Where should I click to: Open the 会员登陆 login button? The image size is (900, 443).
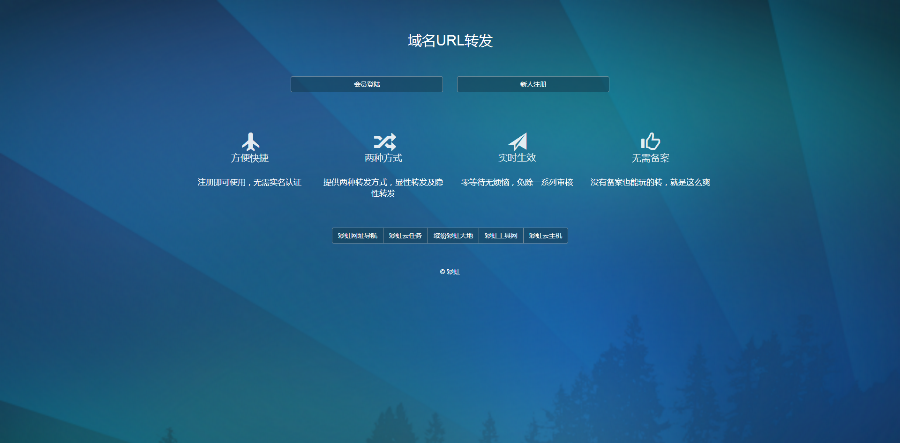(x=367, y=84)
